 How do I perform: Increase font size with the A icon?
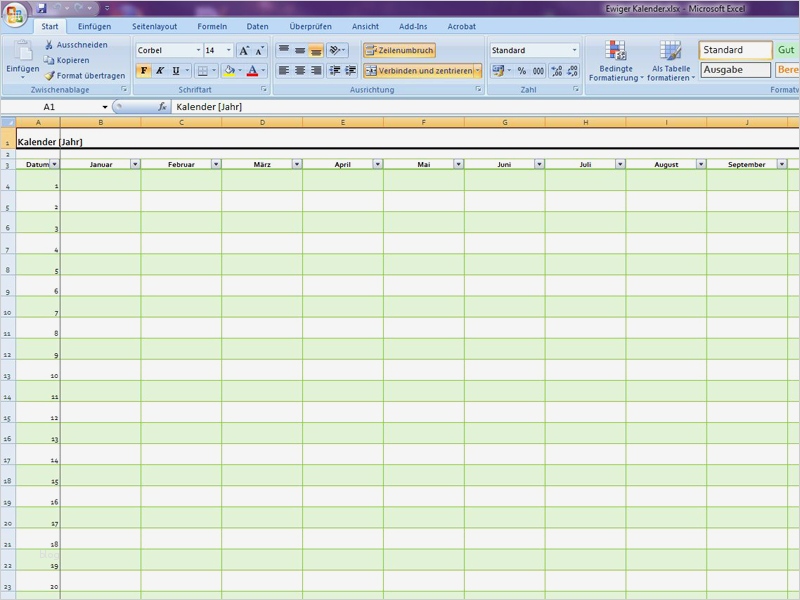246,48
